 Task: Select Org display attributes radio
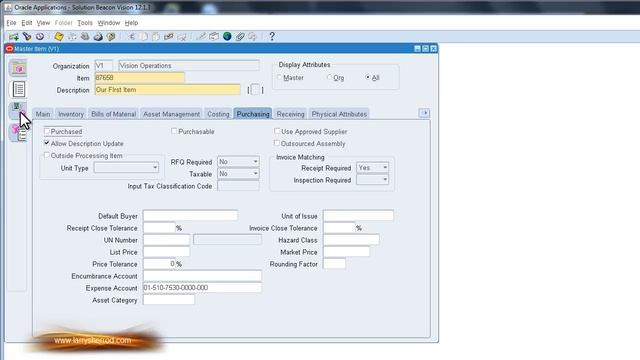329,77
